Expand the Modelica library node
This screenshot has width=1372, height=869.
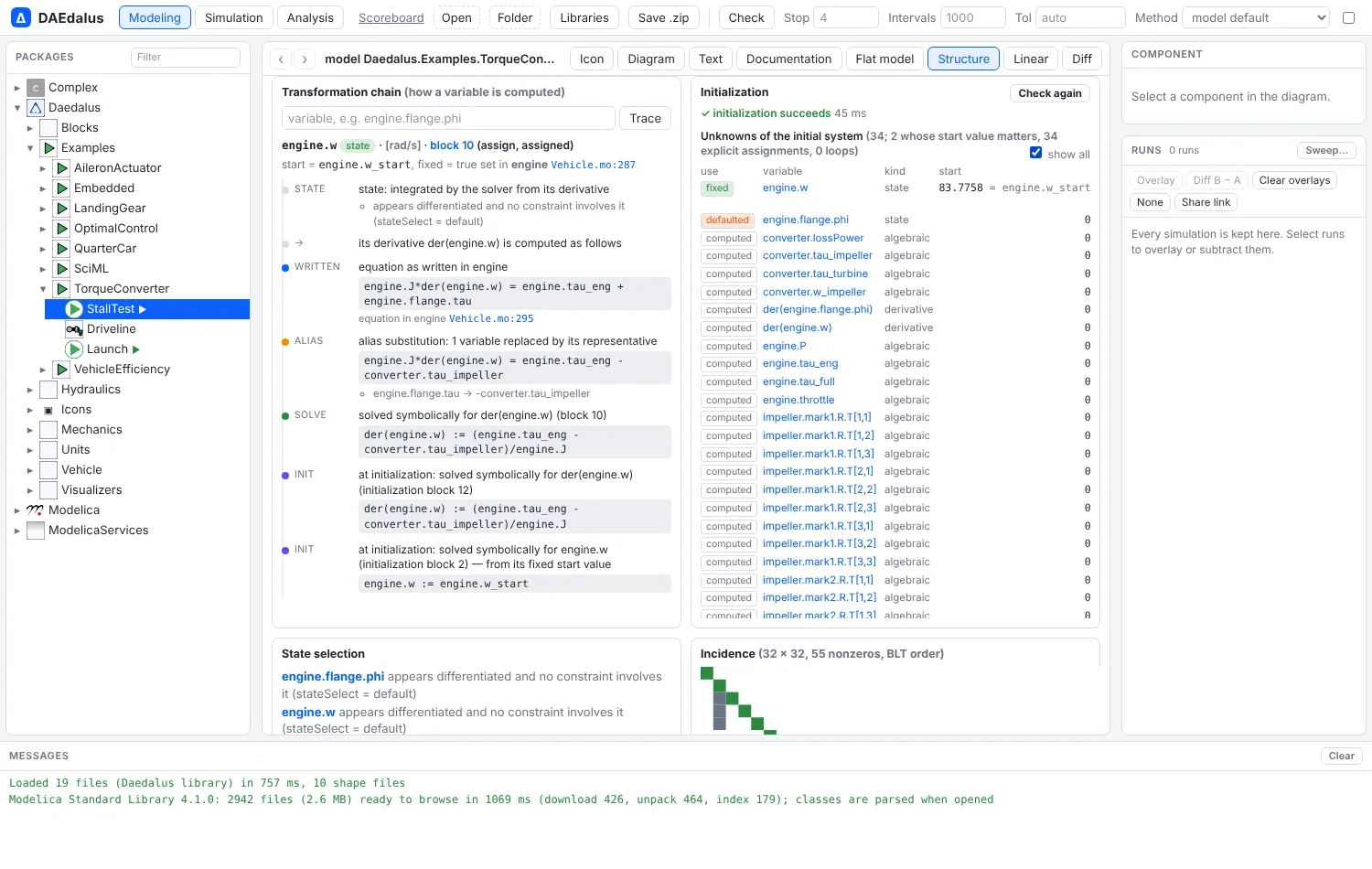coord(17,510)
